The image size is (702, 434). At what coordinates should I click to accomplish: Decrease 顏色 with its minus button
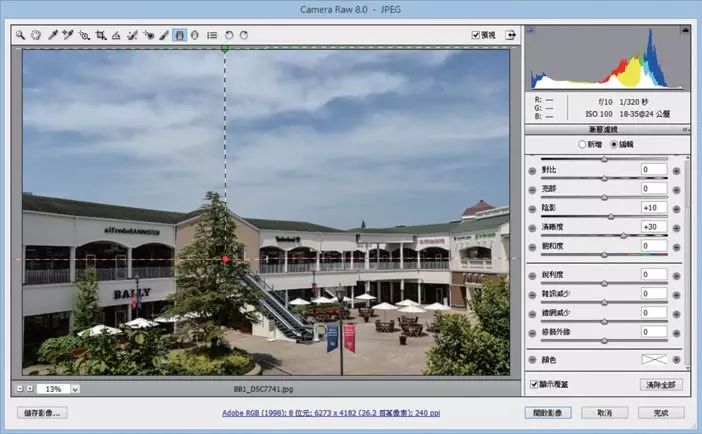[532, 360]
